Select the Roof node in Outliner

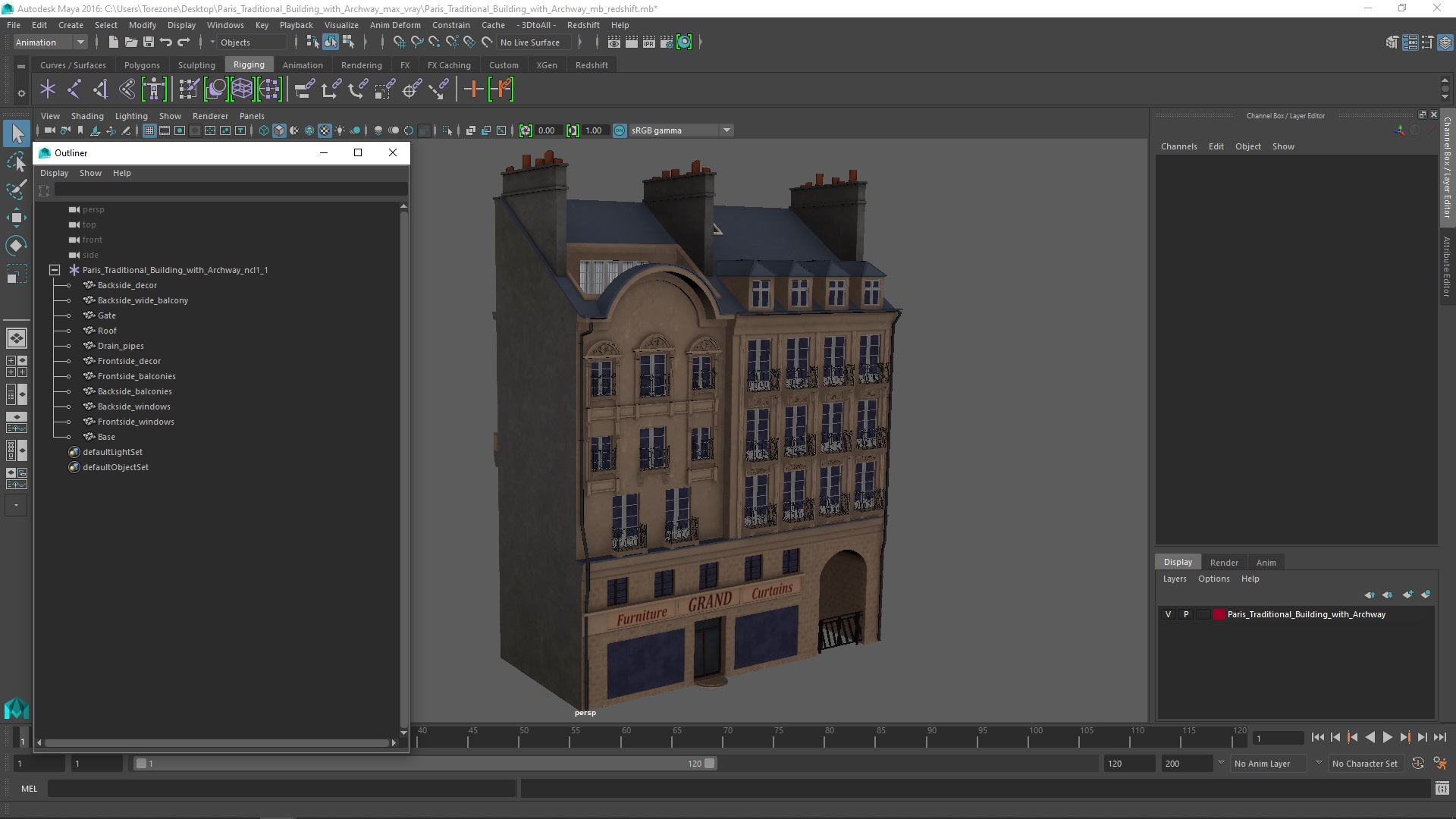click(x=107, y=331)
